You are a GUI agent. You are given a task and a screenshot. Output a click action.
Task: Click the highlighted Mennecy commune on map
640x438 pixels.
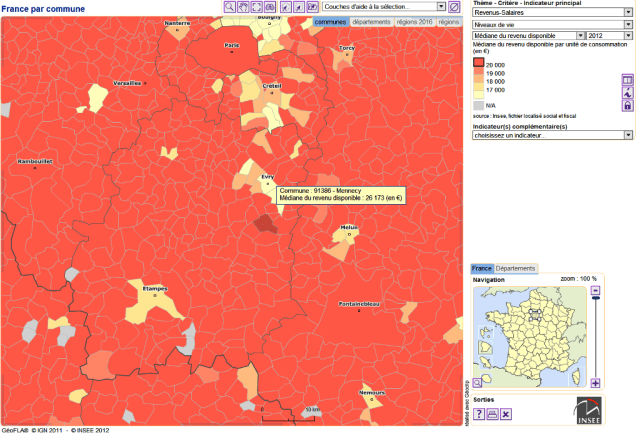(x=266, y=224)
